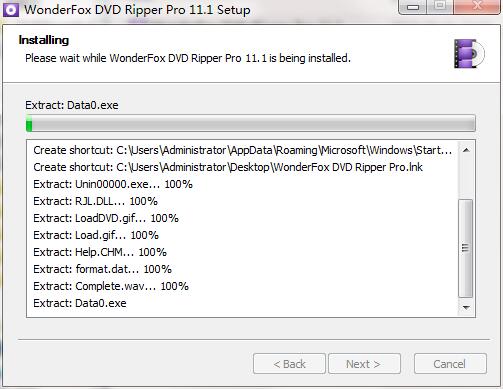Viewport: 503px width, 389px height.
Task: Select last 'Extract: Data0.exe' line in log
Action: [80, 303]
